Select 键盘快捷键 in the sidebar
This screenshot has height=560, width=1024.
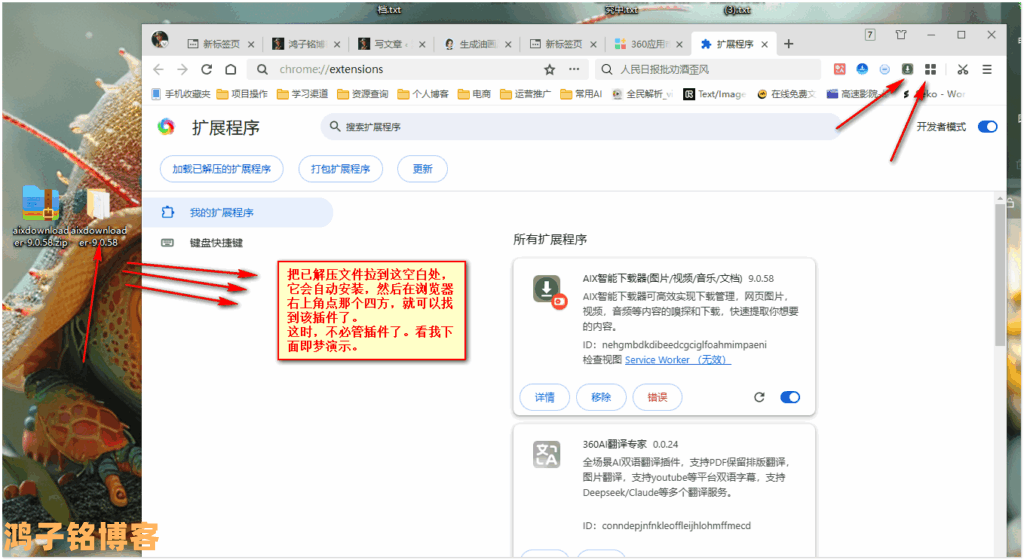[216, 242]
